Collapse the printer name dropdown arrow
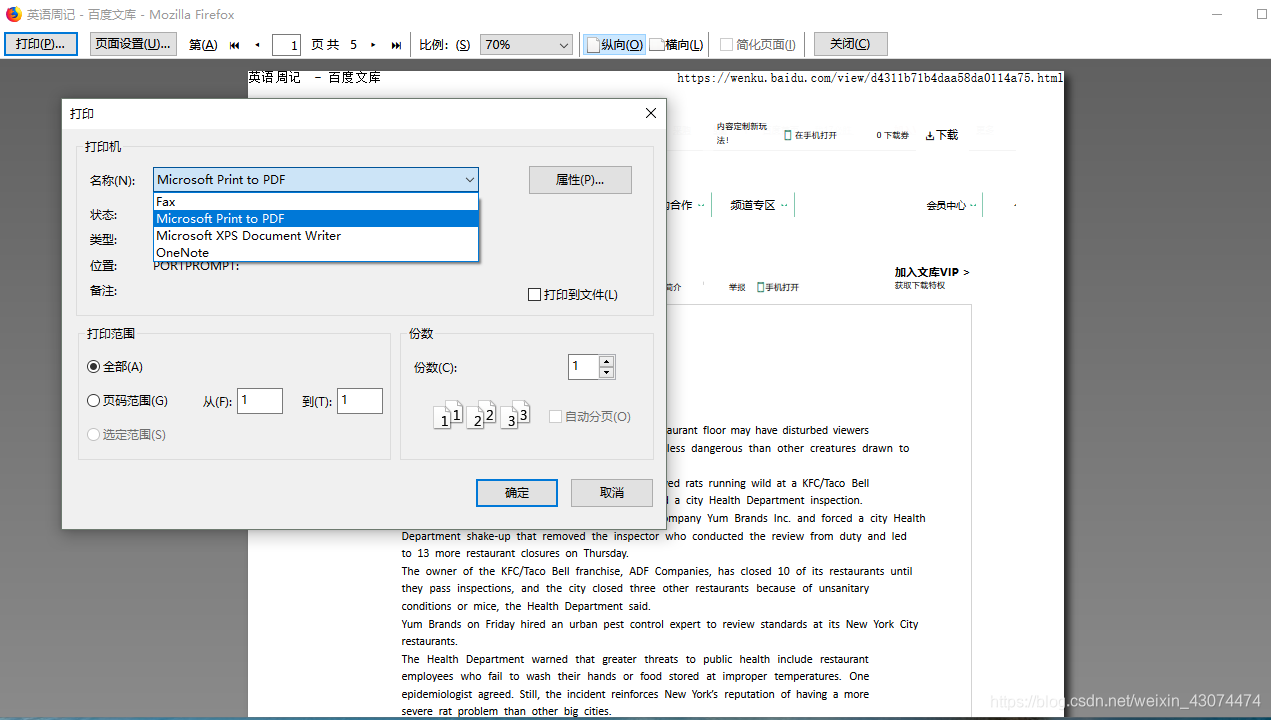Viewport: 1271px width, 720px height. coord(470,180)
